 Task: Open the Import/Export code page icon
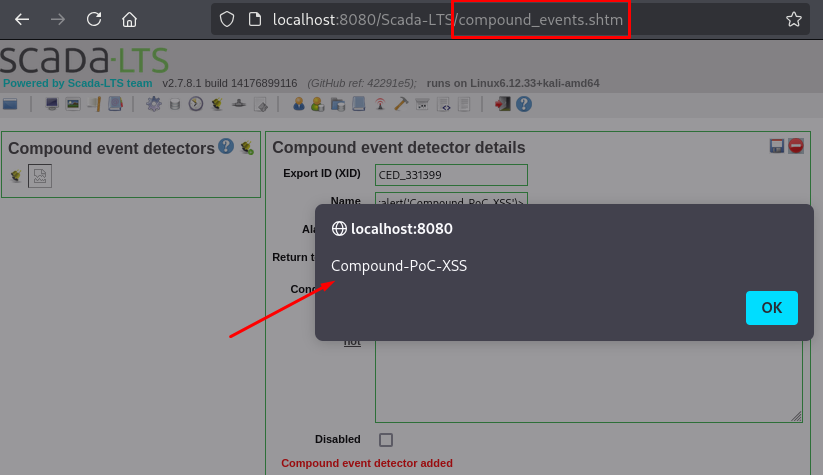click(x=444, y=104)
